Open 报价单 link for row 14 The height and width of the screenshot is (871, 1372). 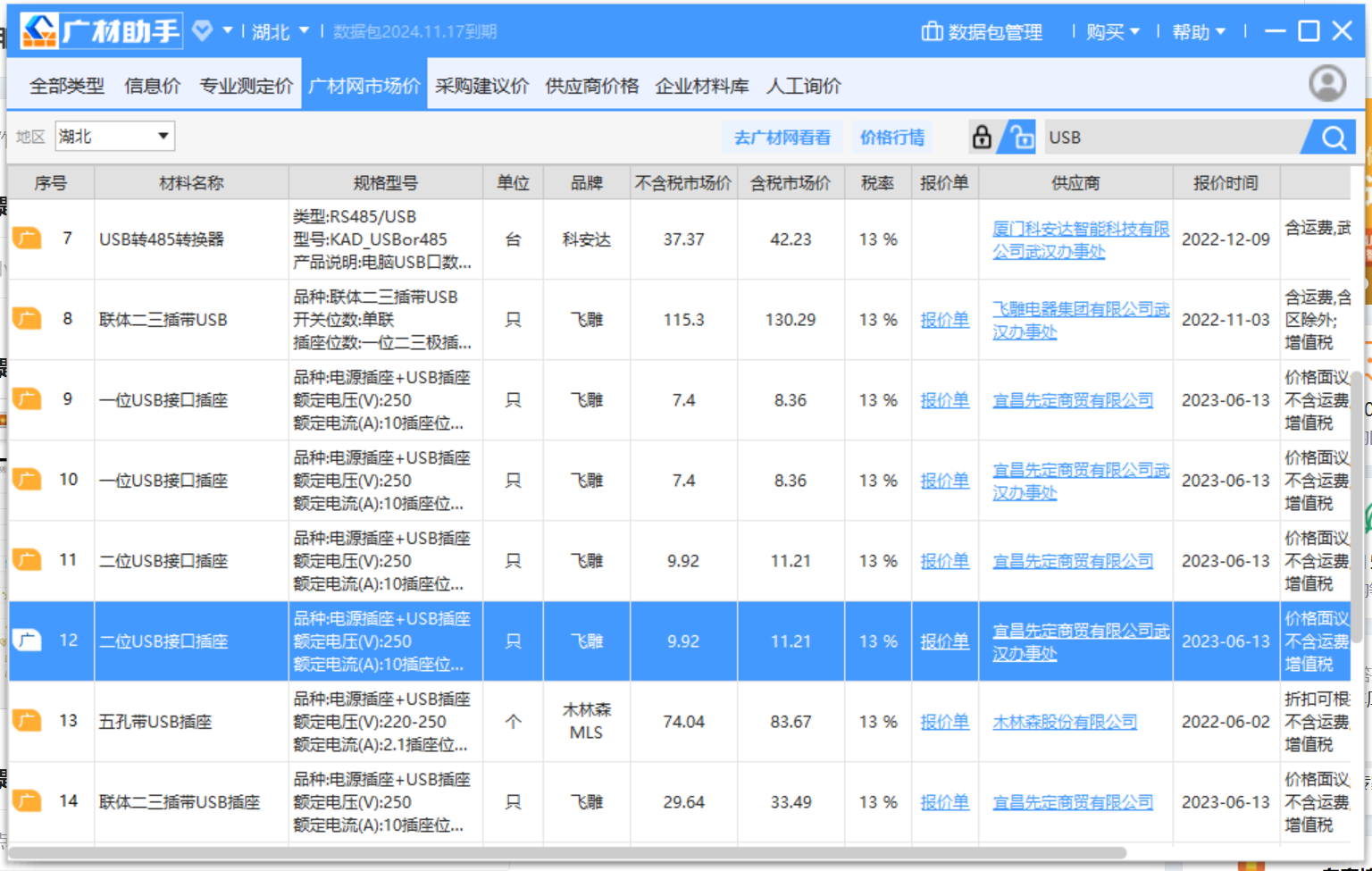click(944, 802)
